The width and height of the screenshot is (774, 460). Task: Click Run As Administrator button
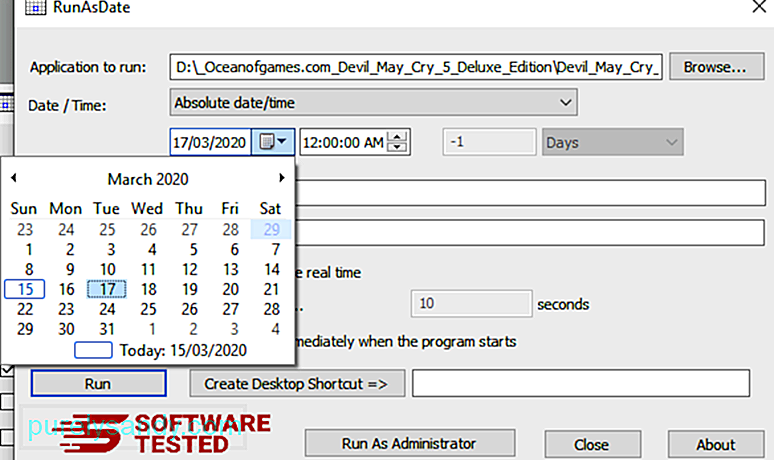[410, 443]
